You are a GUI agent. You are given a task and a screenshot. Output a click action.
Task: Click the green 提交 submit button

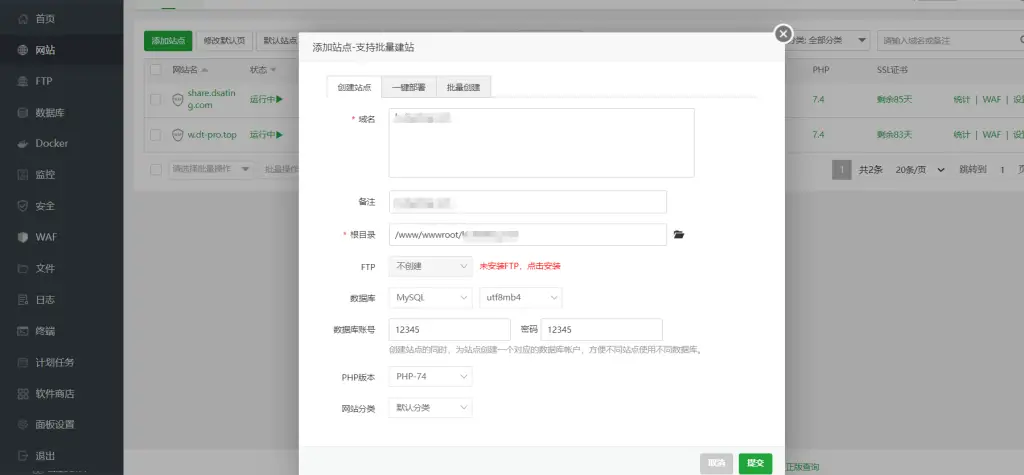[x=755, y=463]
